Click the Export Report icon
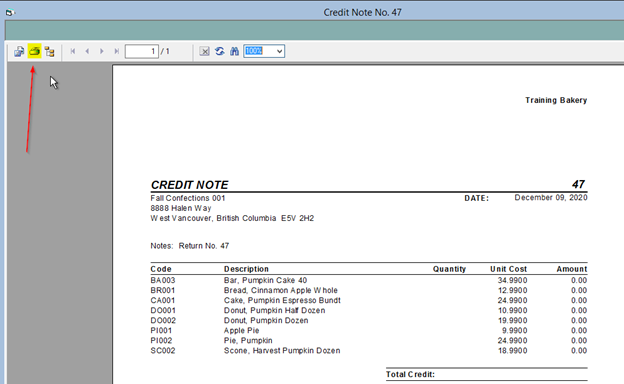 [x=19, y=51]
